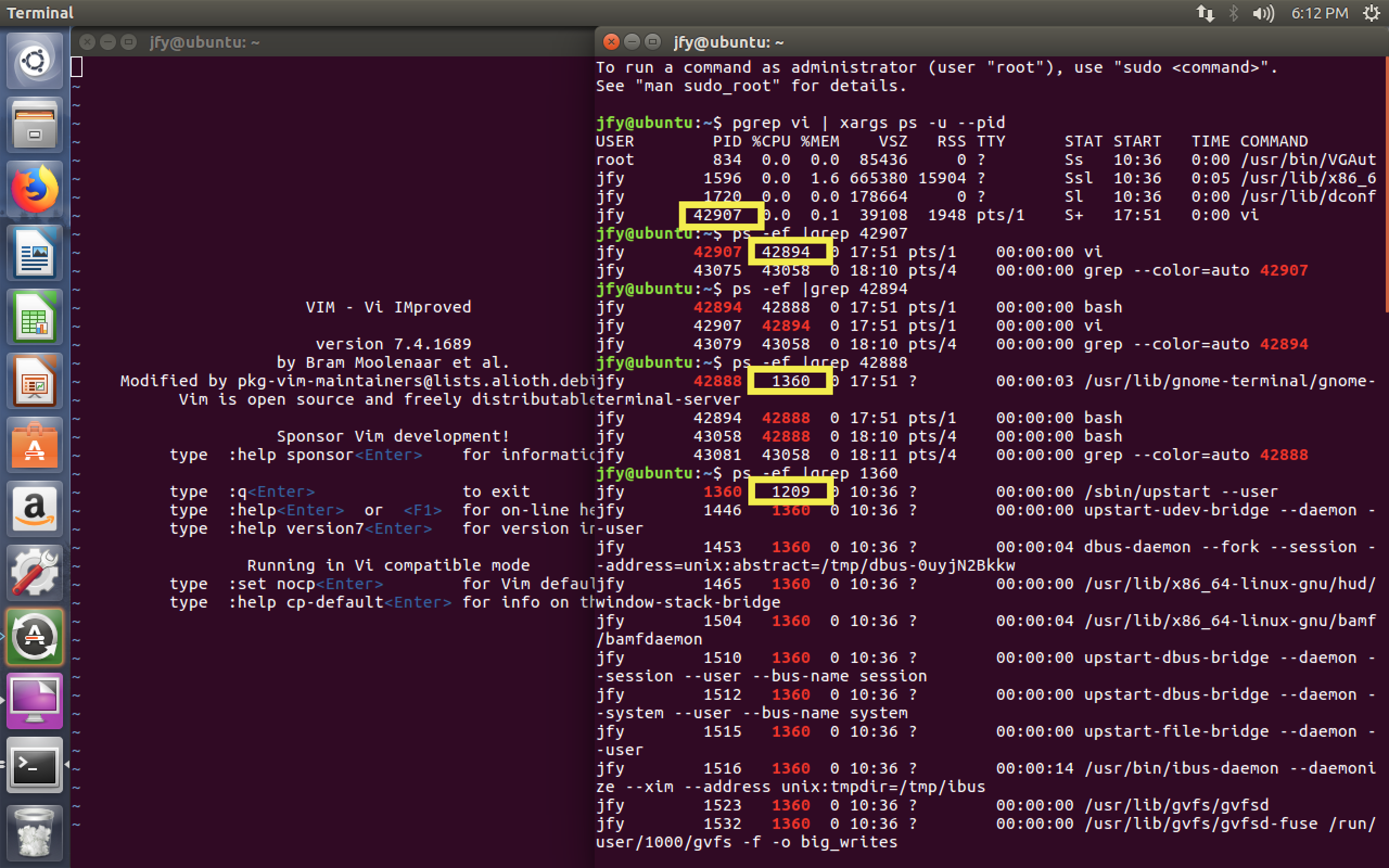This screenshot has width=1389, height=868.
Task: Click the front terminal title bar text
Action: point(728,42)
